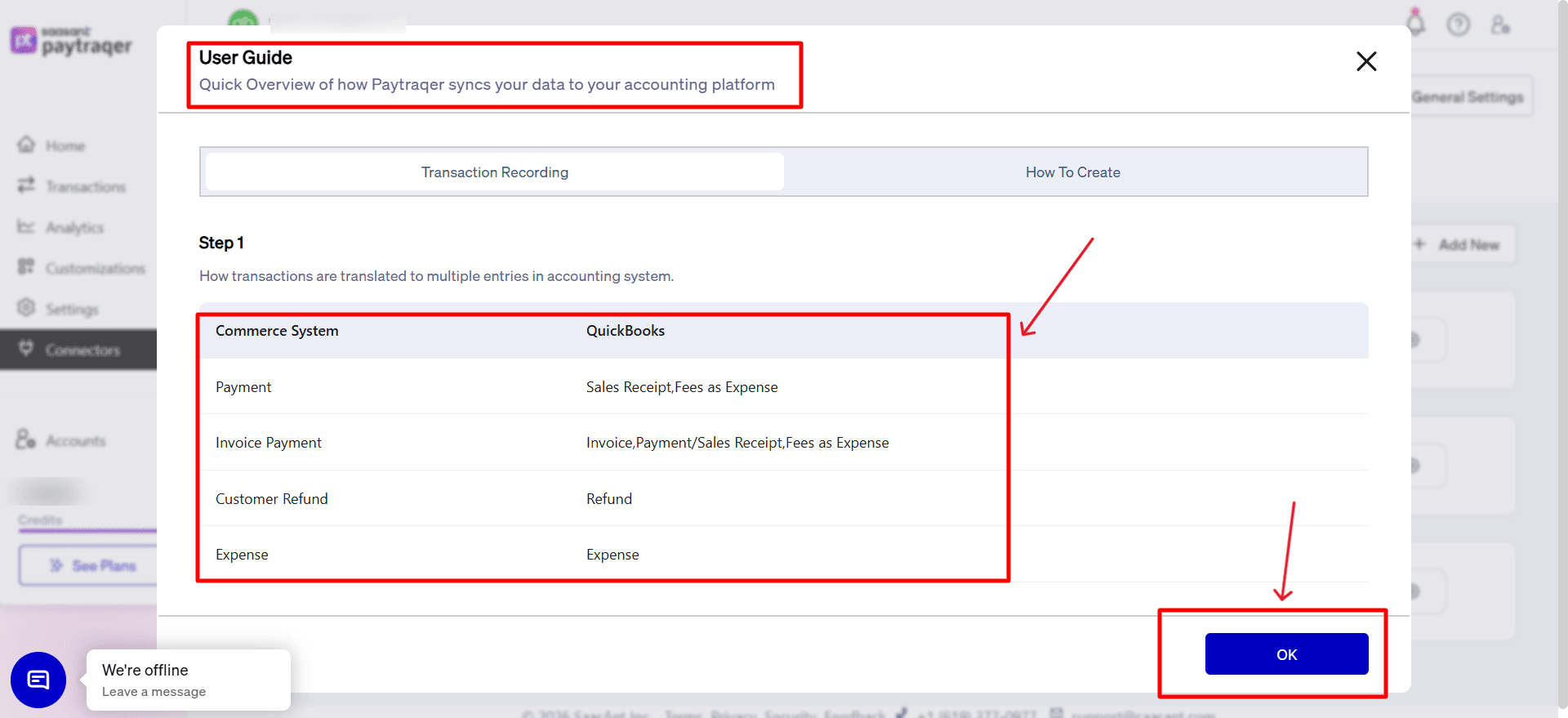Open the notifications bell icon
Image resolution: width=1568 pixels, height=718 pixels.
point(1416,24)
